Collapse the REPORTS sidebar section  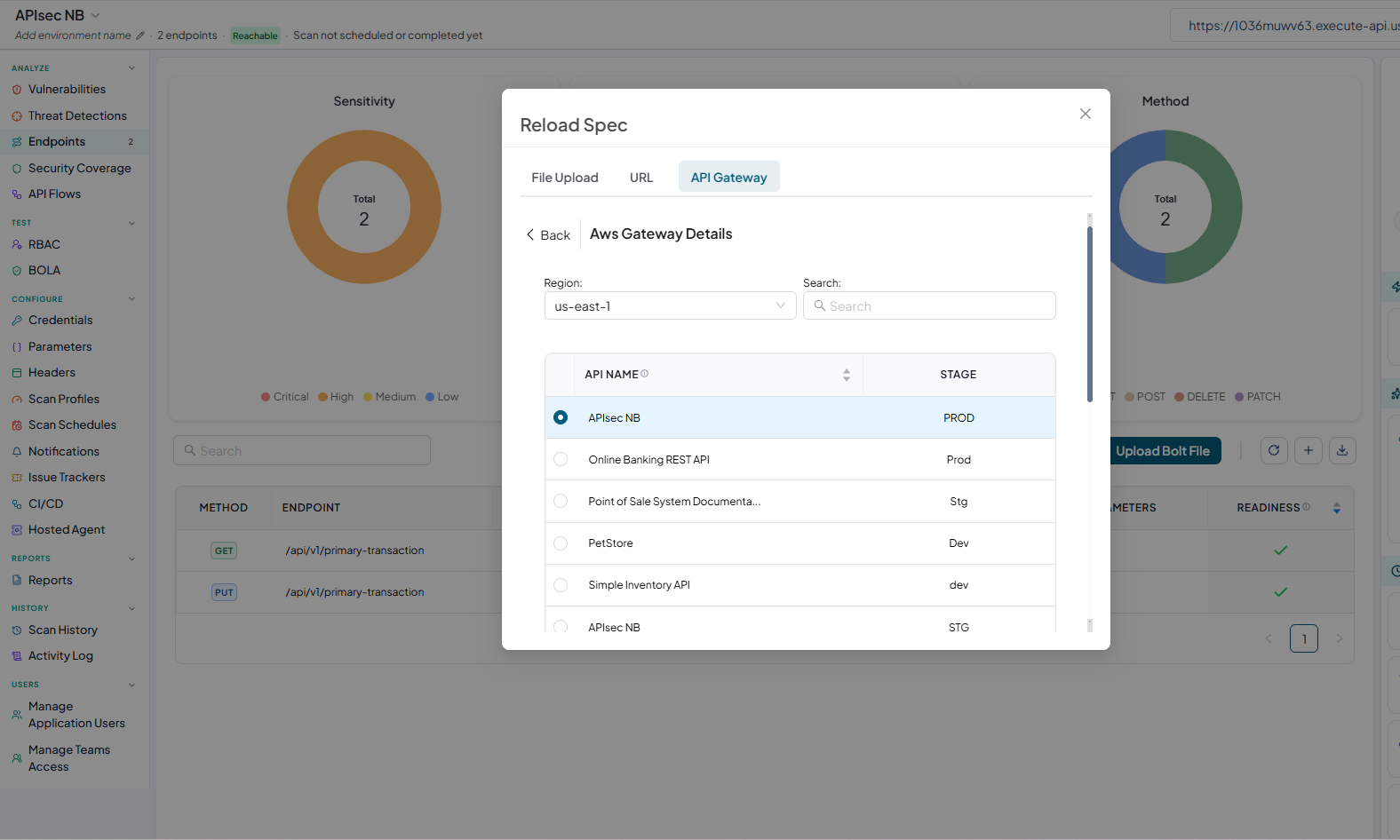coord(131,559)
